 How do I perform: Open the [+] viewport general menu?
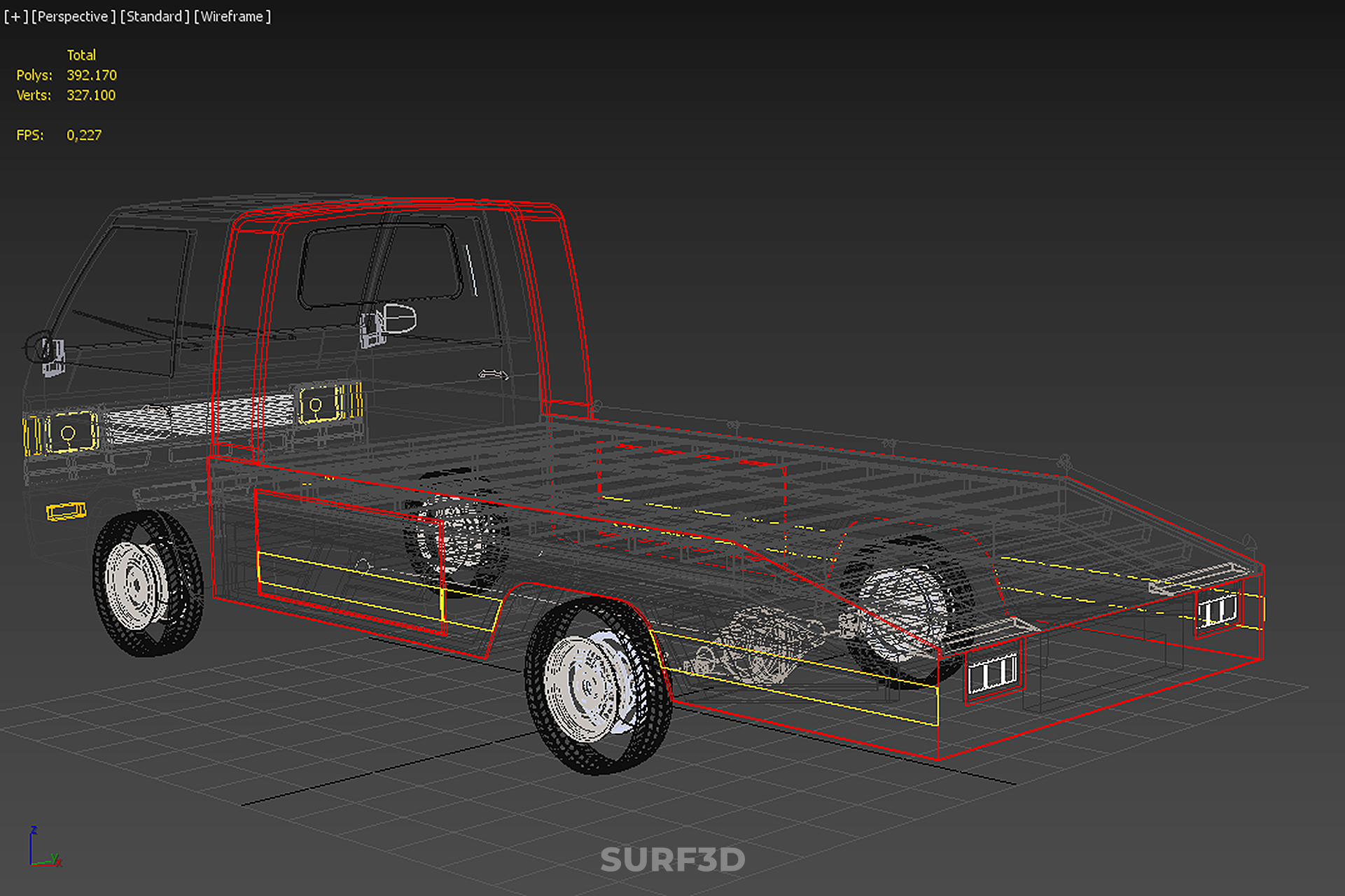click(15, 16)
